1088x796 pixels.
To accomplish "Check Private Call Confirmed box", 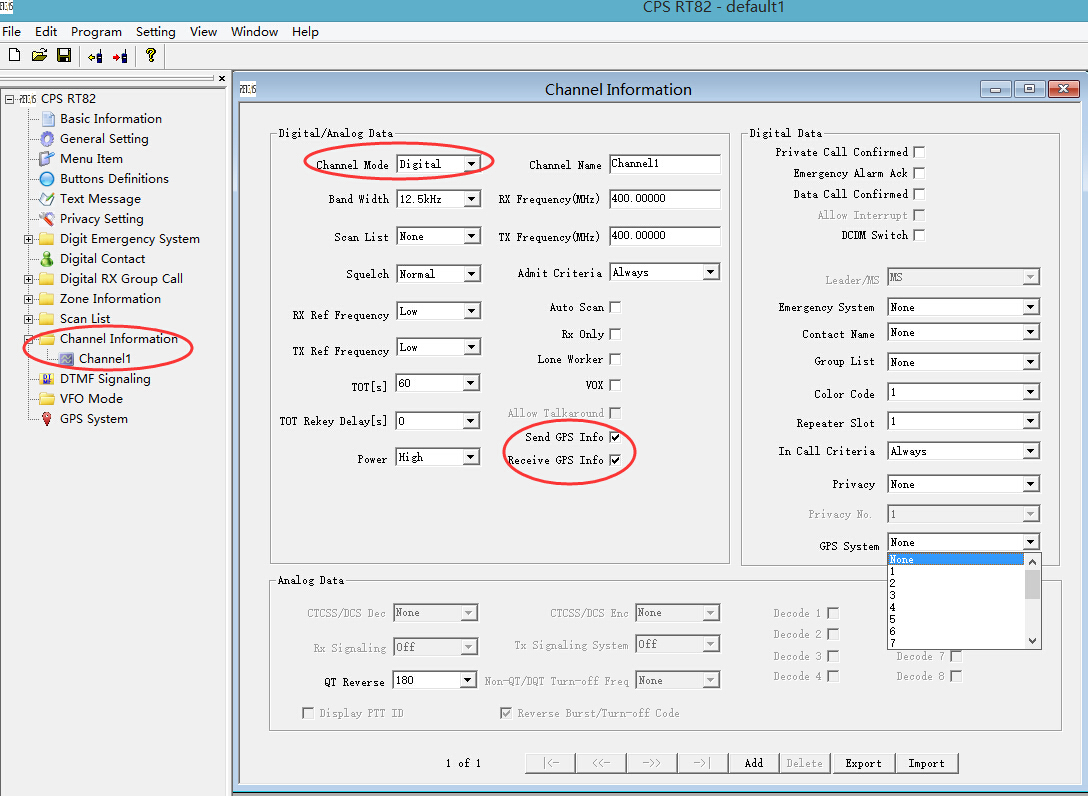I will coord(919,152).
